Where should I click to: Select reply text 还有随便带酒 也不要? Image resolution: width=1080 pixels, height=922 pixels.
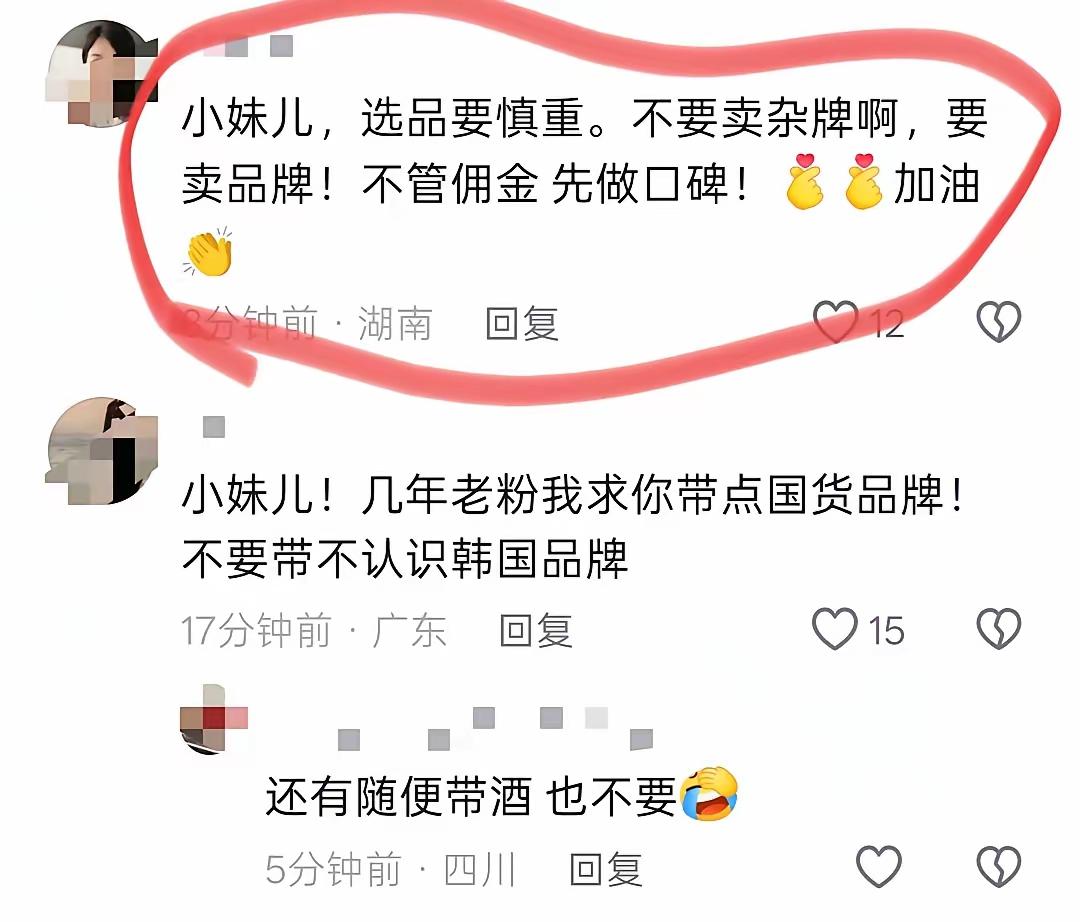pyautogui.click(x=470, y=795)
